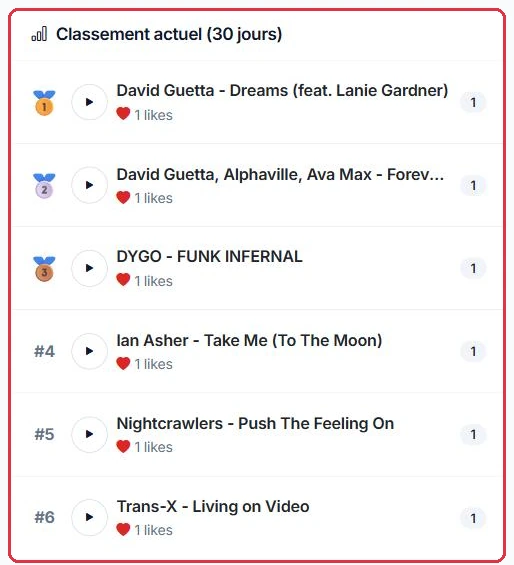The image size is (514, 565).
Task: Like the David Guetta Dreams heart icon
Action: (x=123, y=114)
